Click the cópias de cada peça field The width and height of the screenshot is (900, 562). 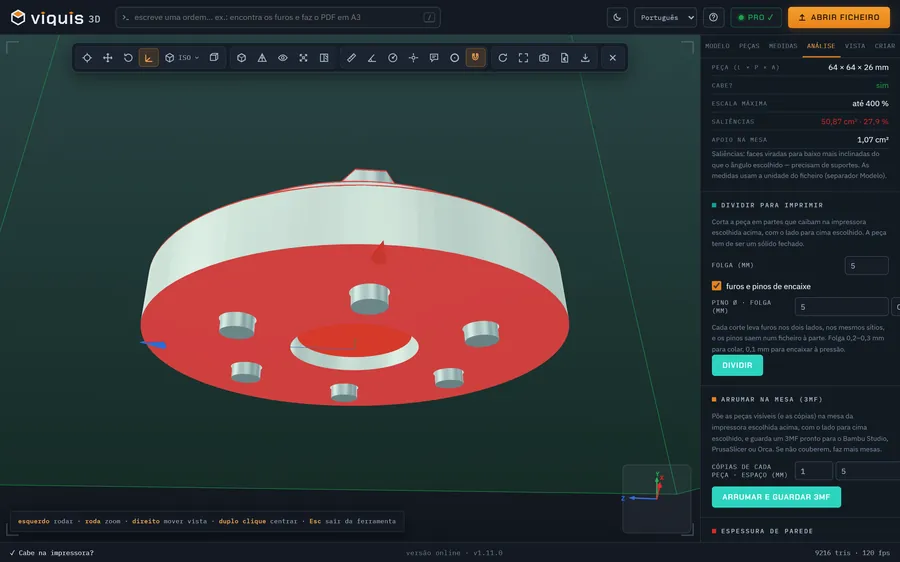pos(813,471)
